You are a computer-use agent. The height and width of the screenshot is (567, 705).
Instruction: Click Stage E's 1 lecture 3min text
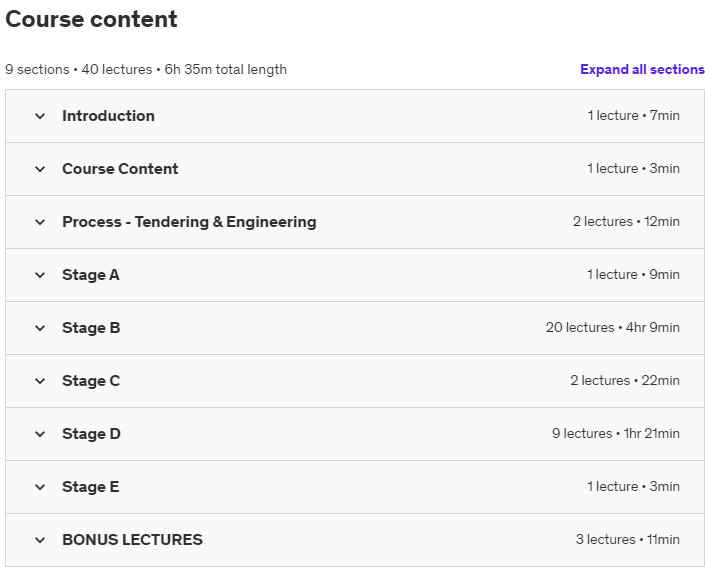click(634, 487)
